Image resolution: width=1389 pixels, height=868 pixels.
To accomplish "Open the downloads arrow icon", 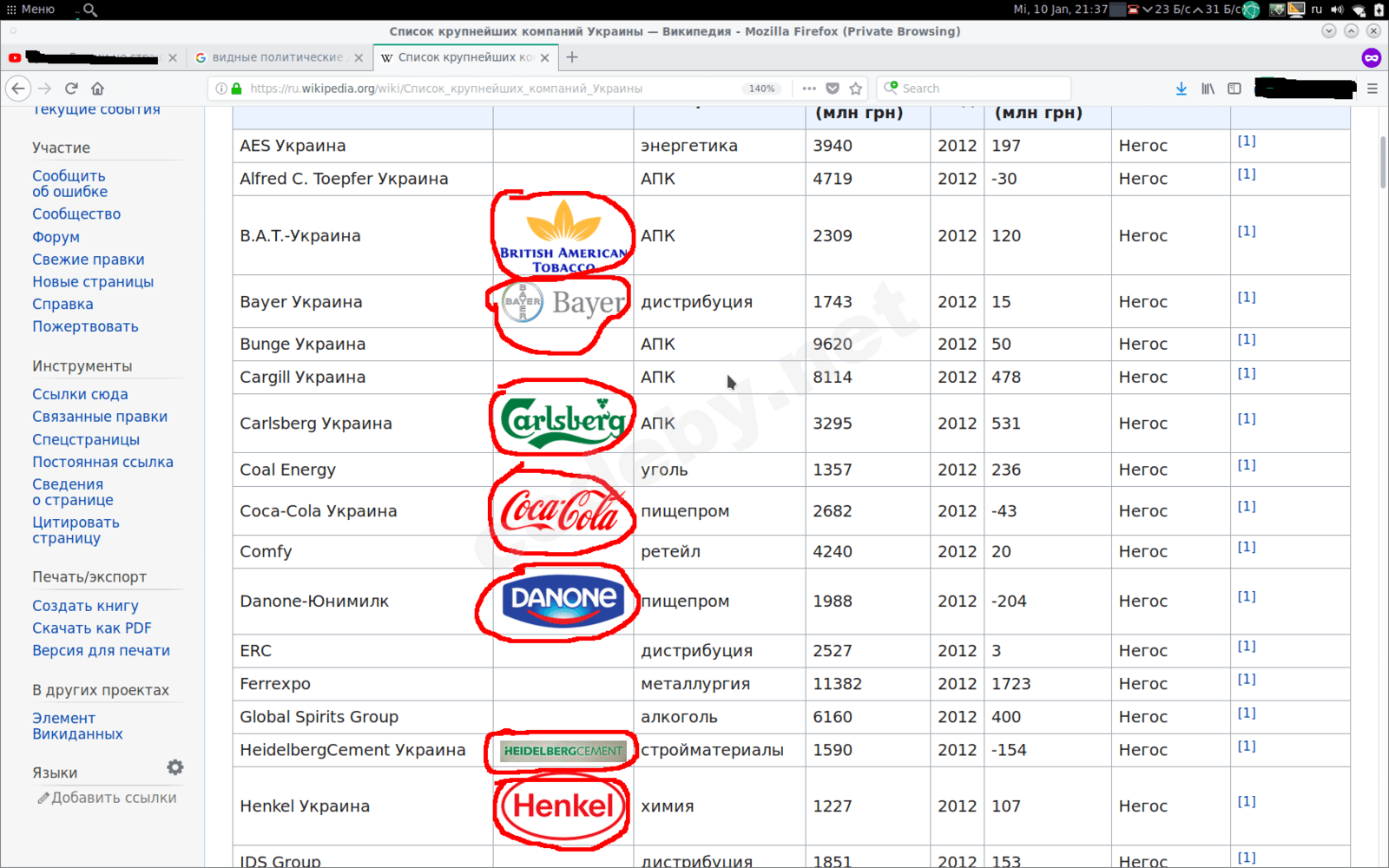I will coord(1181,89).
